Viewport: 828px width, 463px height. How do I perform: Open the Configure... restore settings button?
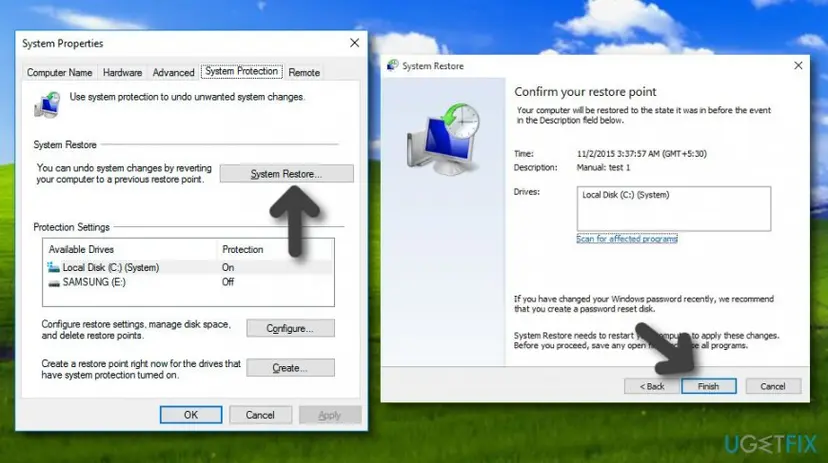(290, 328)
